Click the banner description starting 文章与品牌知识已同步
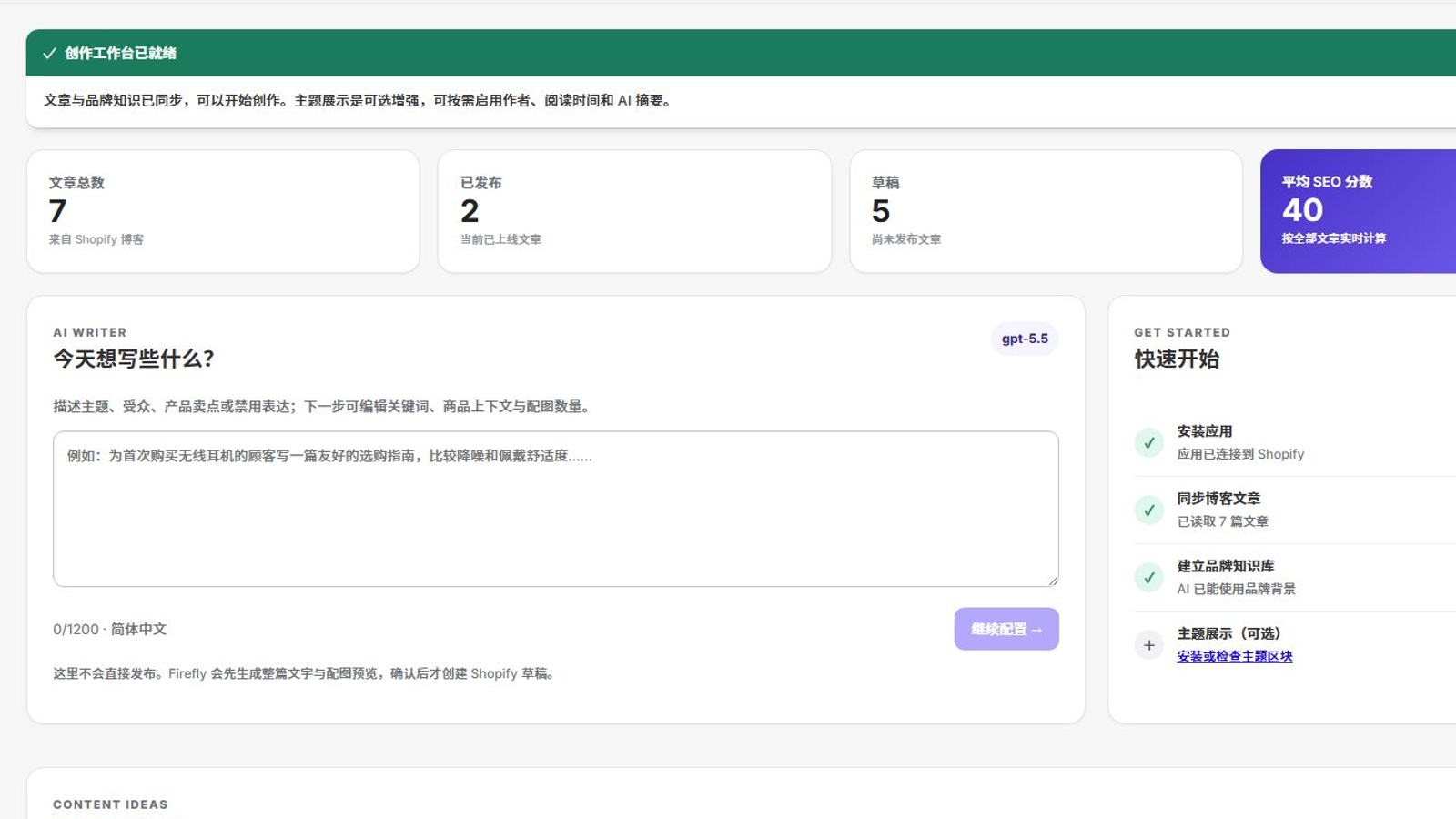 coord(359,101)
